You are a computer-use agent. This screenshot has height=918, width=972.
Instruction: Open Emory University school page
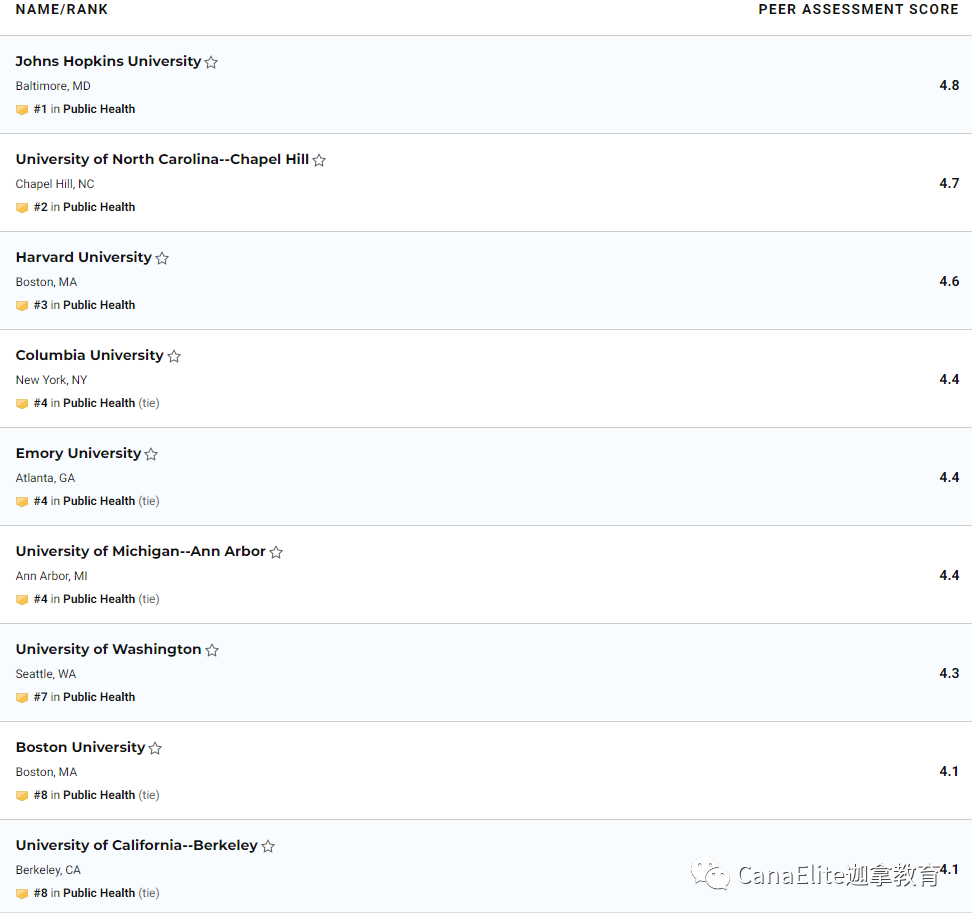click(78, 453)
